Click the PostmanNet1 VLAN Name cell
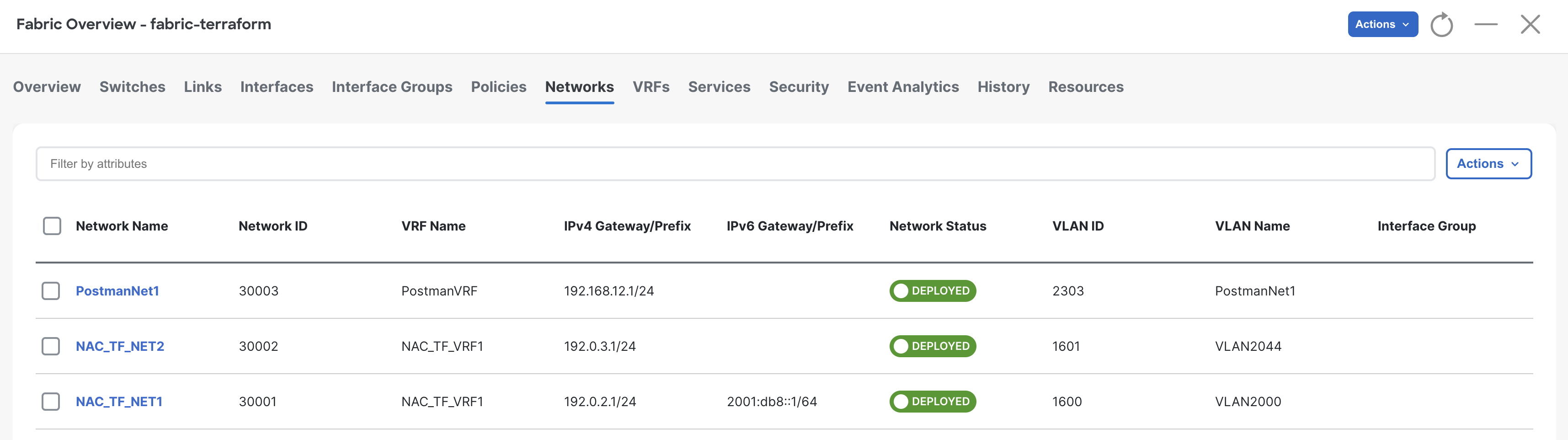Viewport: 1568px width, 440px height. pyautogui.click(x=1254, y=291)
